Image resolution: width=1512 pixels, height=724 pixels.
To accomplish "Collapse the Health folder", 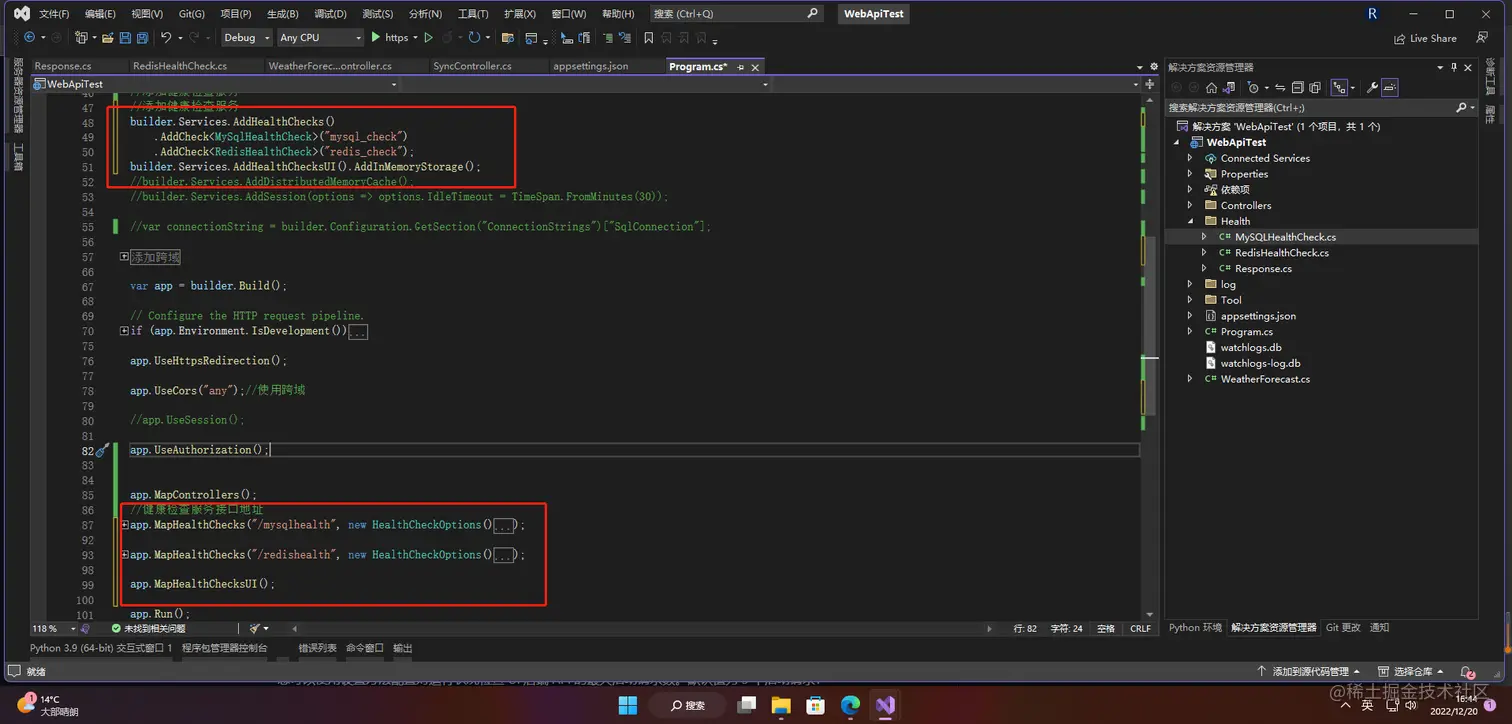I will [1190, 221].
